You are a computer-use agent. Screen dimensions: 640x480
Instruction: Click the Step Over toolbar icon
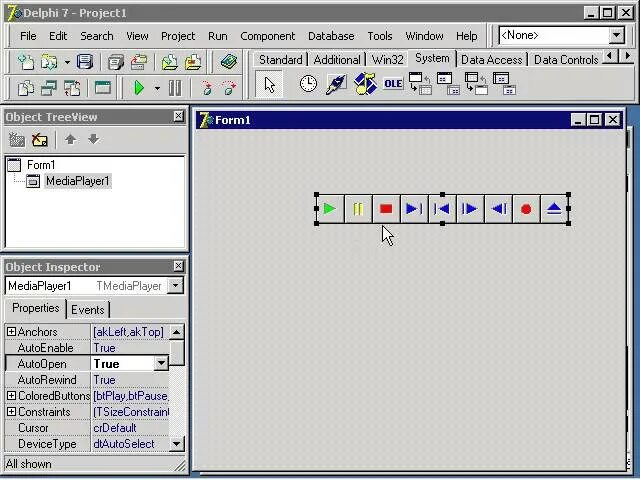(229, 88)
